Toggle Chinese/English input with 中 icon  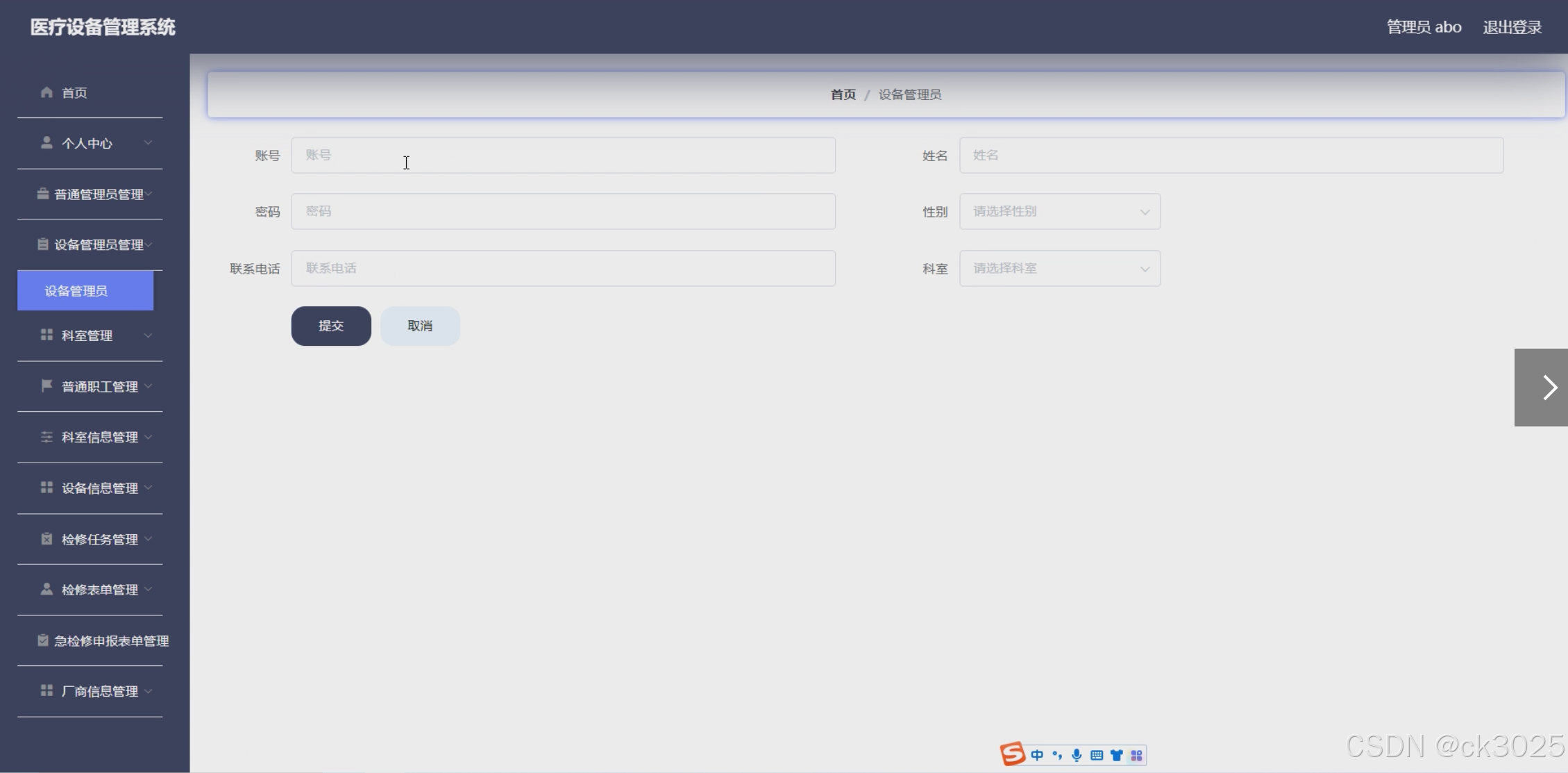coord(1037,755)
